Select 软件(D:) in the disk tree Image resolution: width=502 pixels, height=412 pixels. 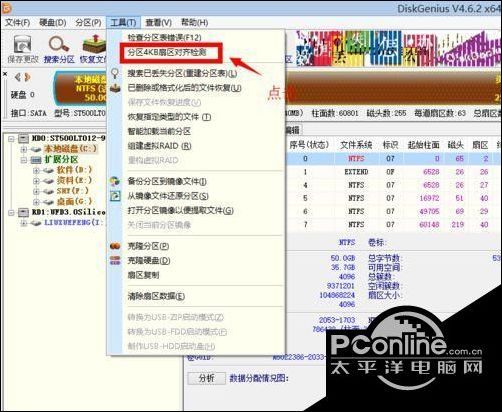[74, 170]
